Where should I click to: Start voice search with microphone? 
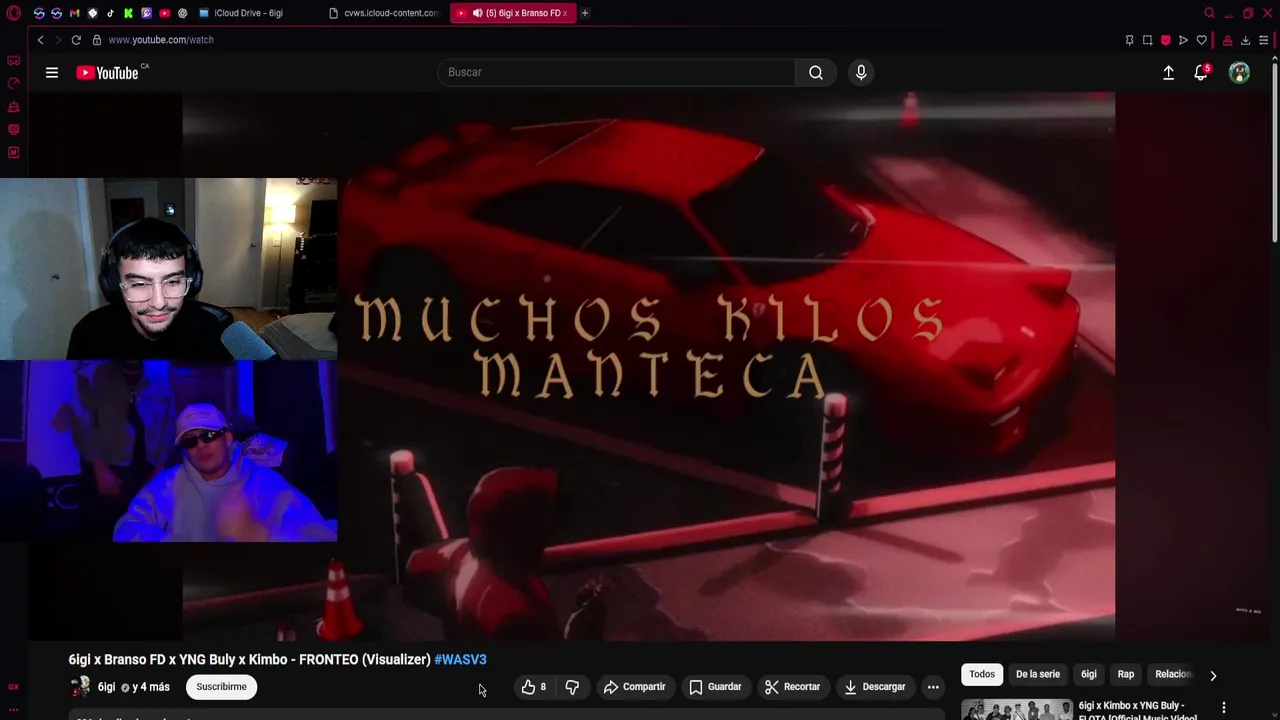click(x=861, y=72)
